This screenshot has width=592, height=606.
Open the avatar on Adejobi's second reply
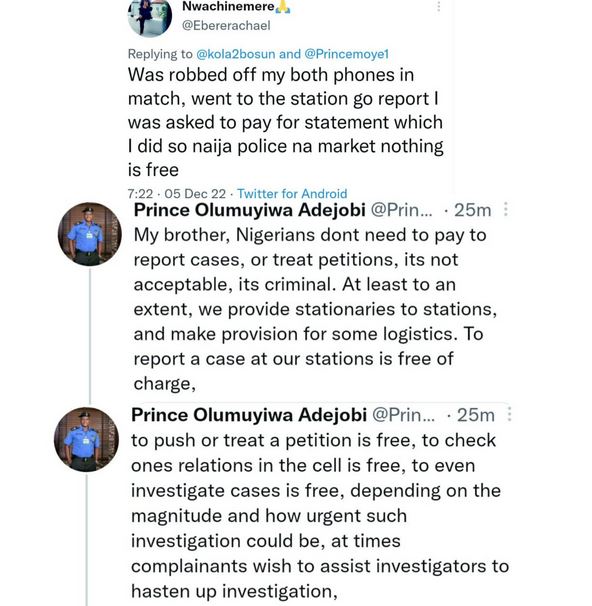click(x=87, y=439)
